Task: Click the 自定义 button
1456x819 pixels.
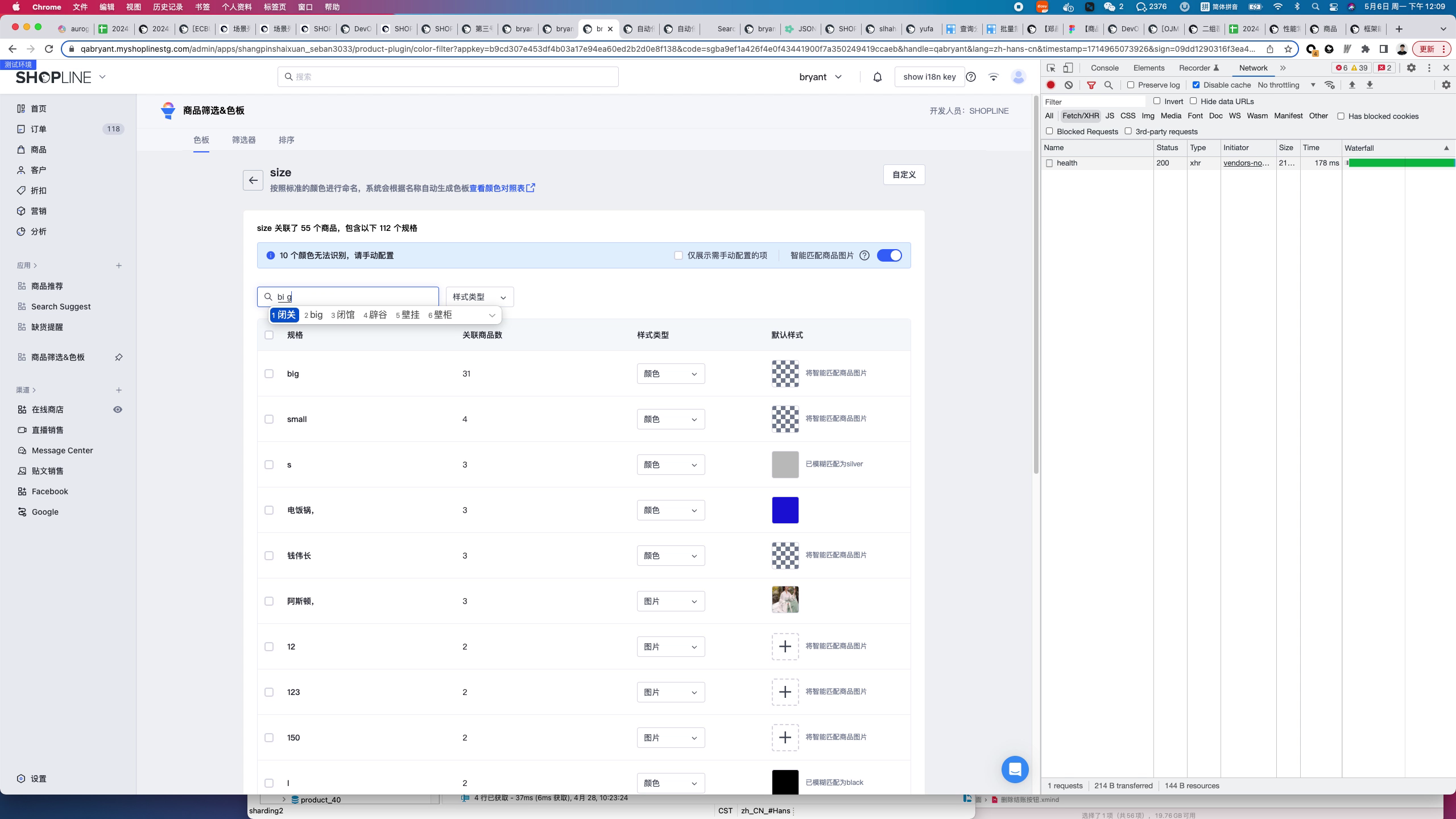Action: tap(904, 175)
